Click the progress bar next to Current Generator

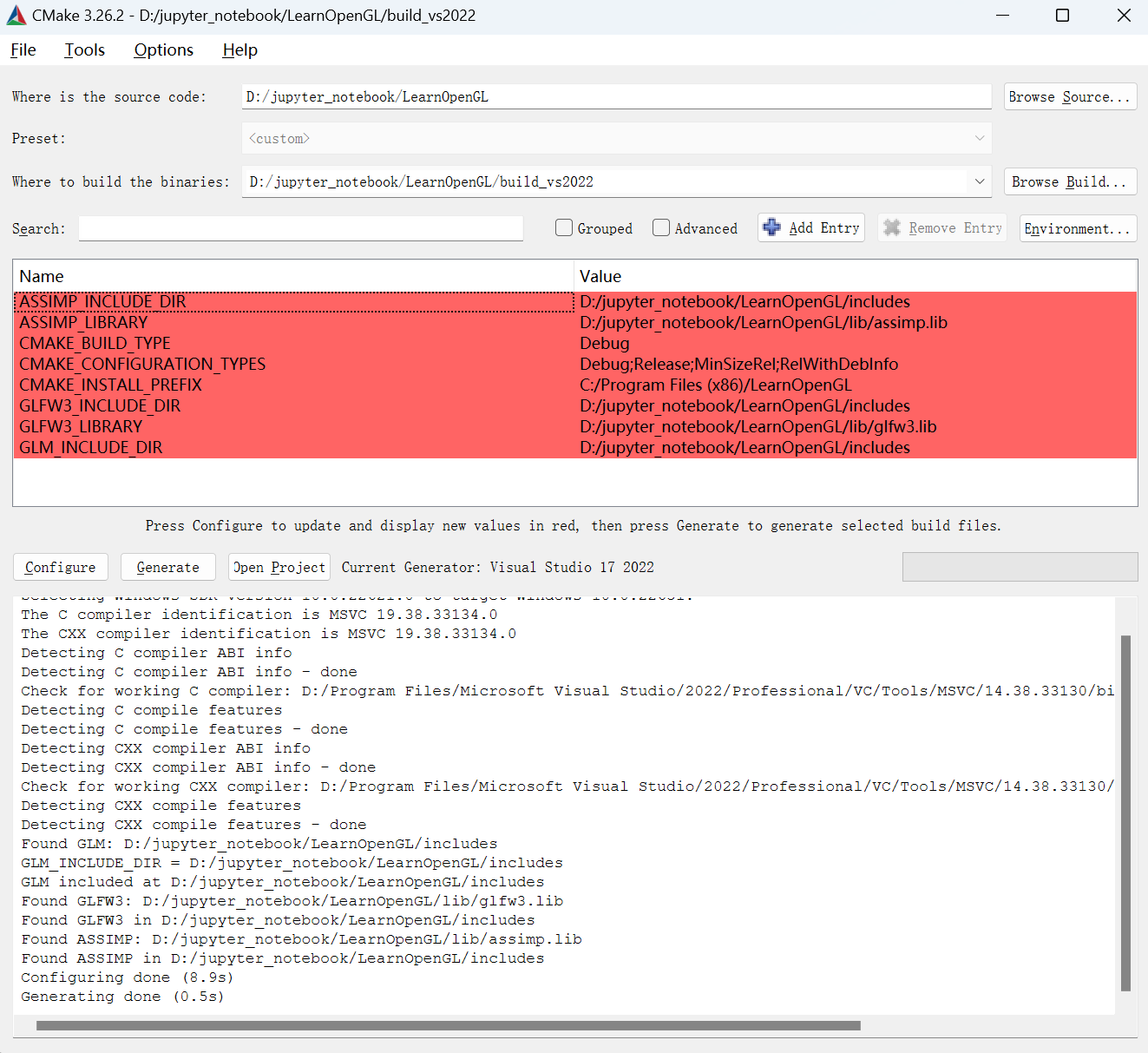tap(1020, 567)
